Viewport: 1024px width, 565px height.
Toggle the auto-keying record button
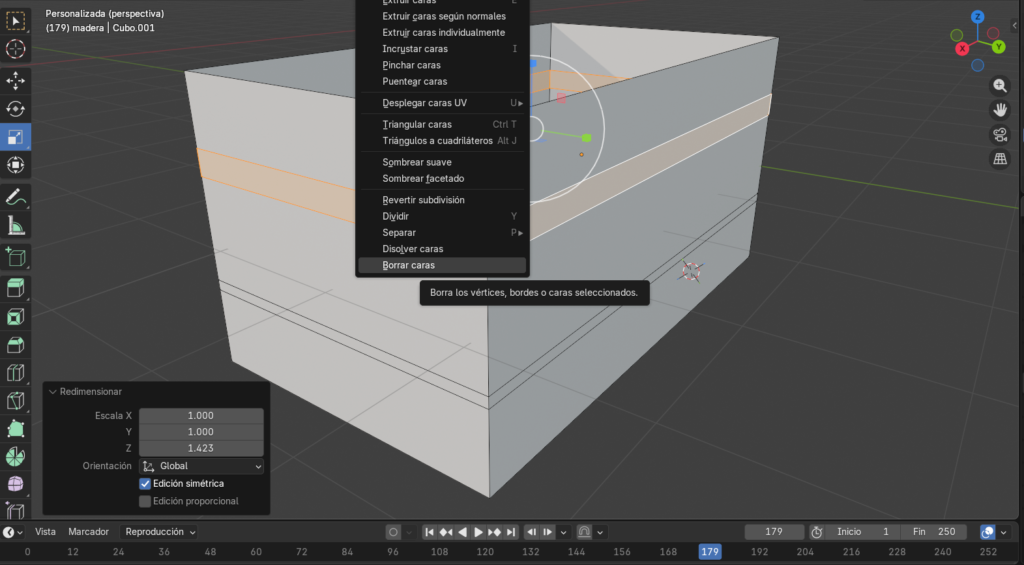click(x=394, y=532)
